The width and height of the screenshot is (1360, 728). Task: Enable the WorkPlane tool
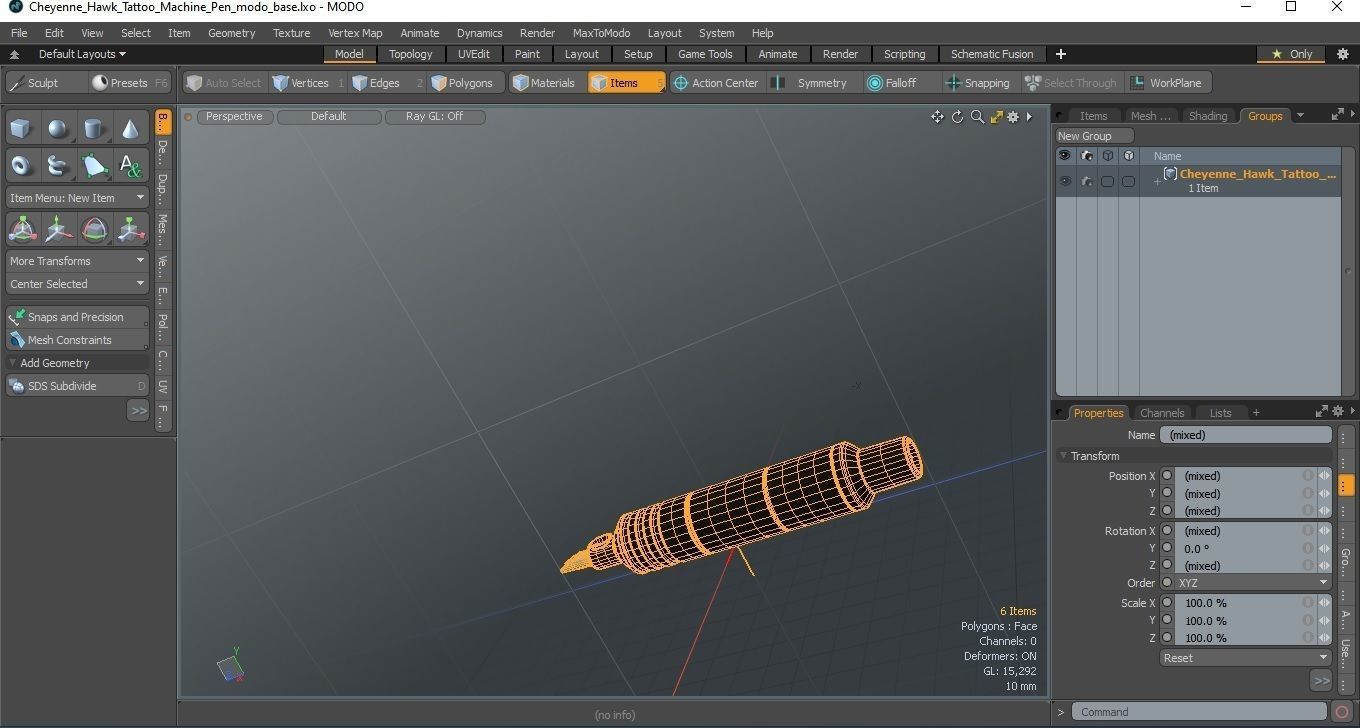point(1168,83)
